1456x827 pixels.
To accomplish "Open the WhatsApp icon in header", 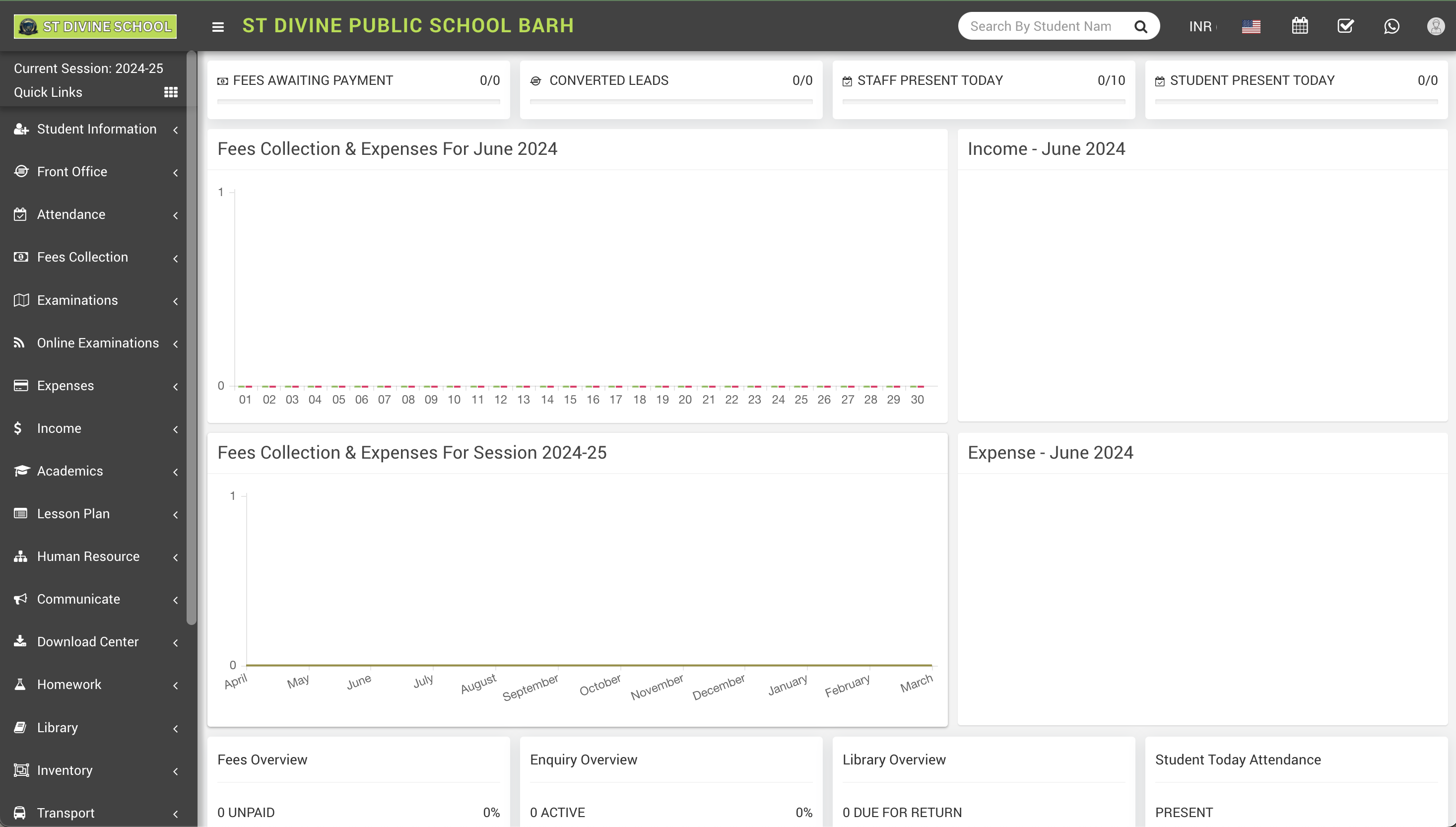I will pyautogui.click(x=1392, y=26).
